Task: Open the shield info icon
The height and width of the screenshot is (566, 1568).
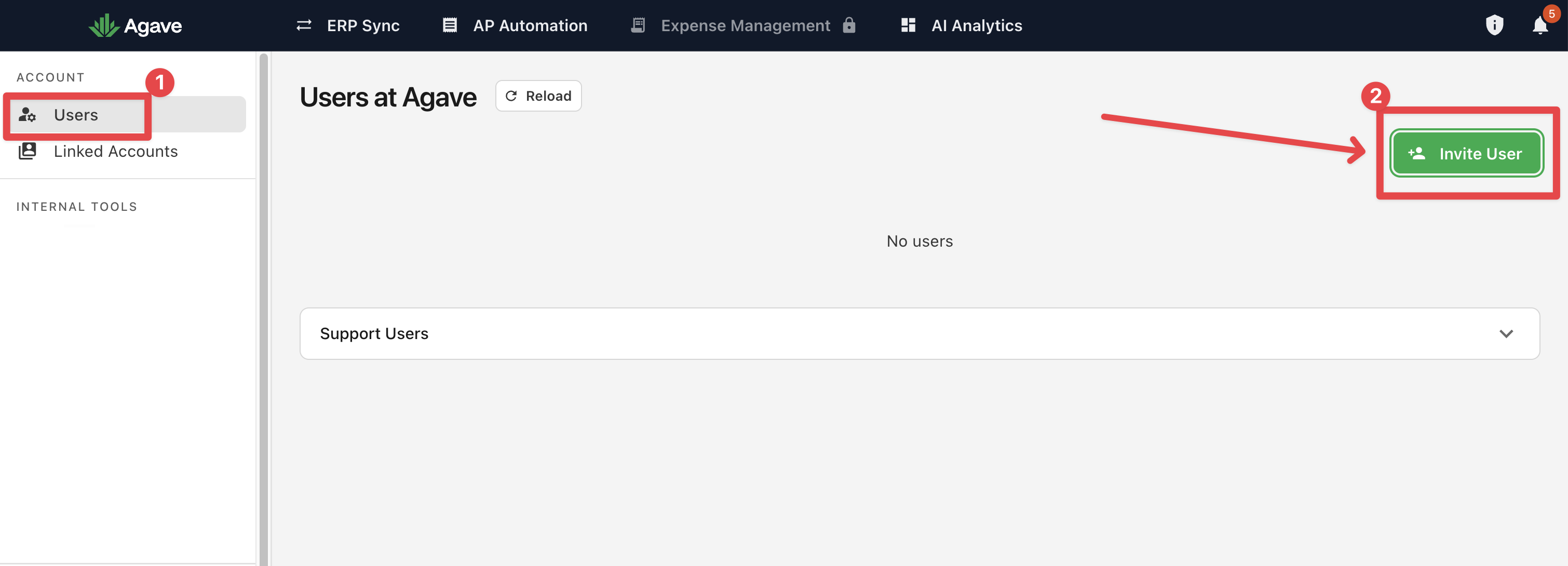Action: 1494,25
